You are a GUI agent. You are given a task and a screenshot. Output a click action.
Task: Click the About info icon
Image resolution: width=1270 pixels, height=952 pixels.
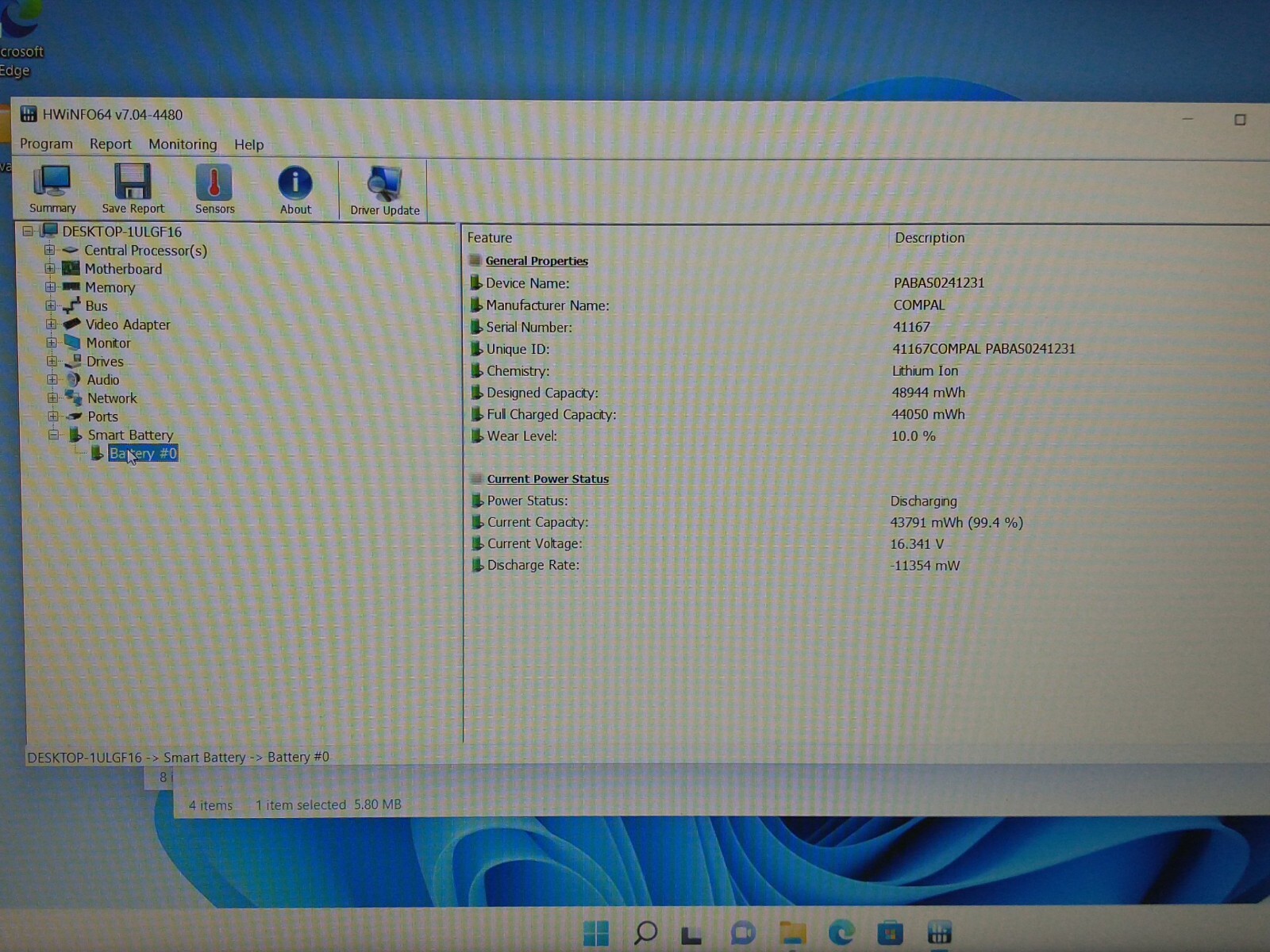click(295, 191)
